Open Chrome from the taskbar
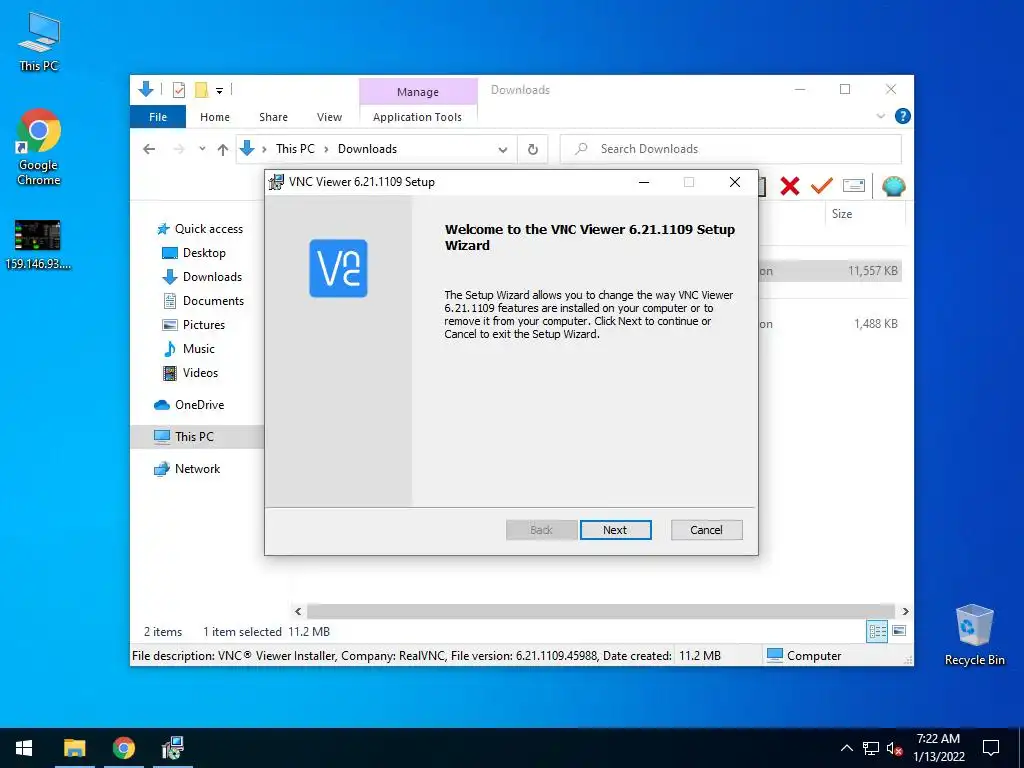Screen dimensions: 1024x768 [123, 748]
